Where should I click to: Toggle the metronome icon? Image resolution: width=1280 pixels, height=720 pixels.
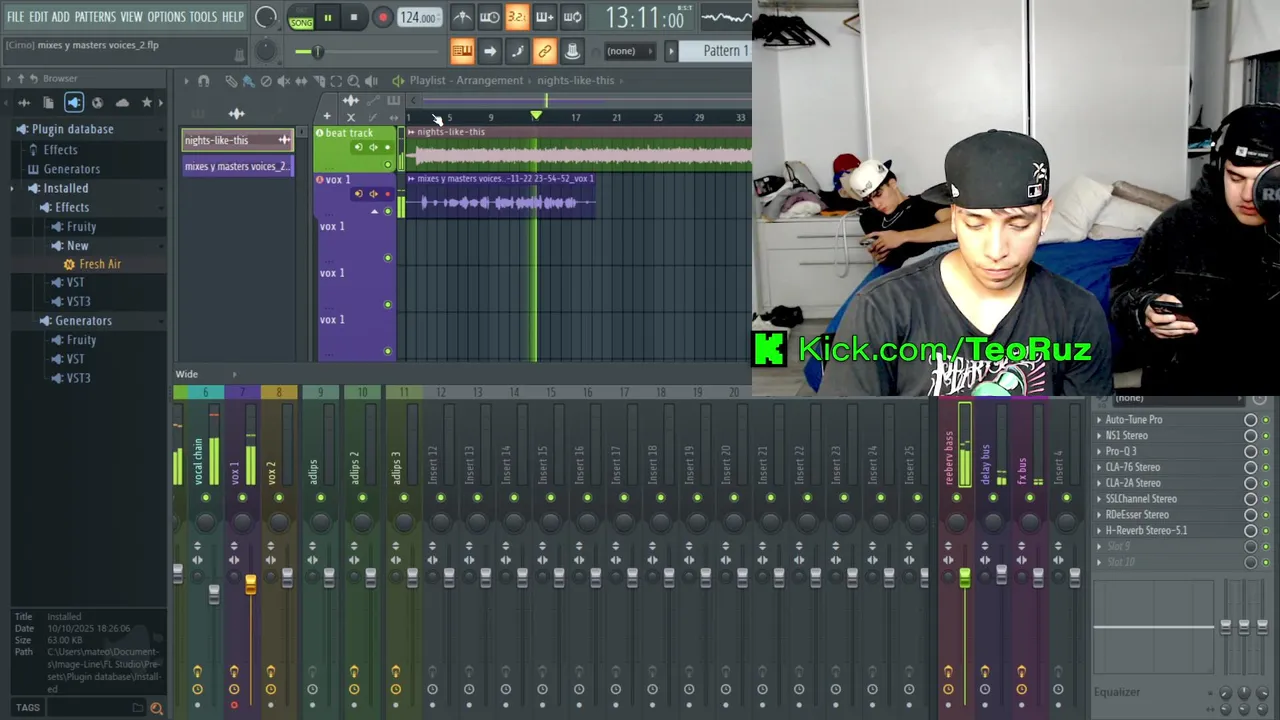point(462,17)
